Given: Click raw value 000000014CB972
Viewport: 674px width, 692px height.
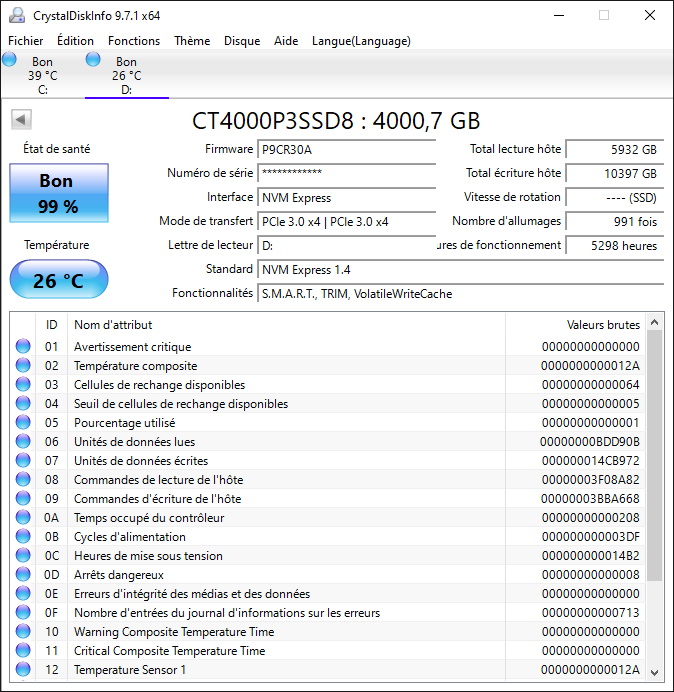Looking at the screenshot, I should [x=591, y=461].
